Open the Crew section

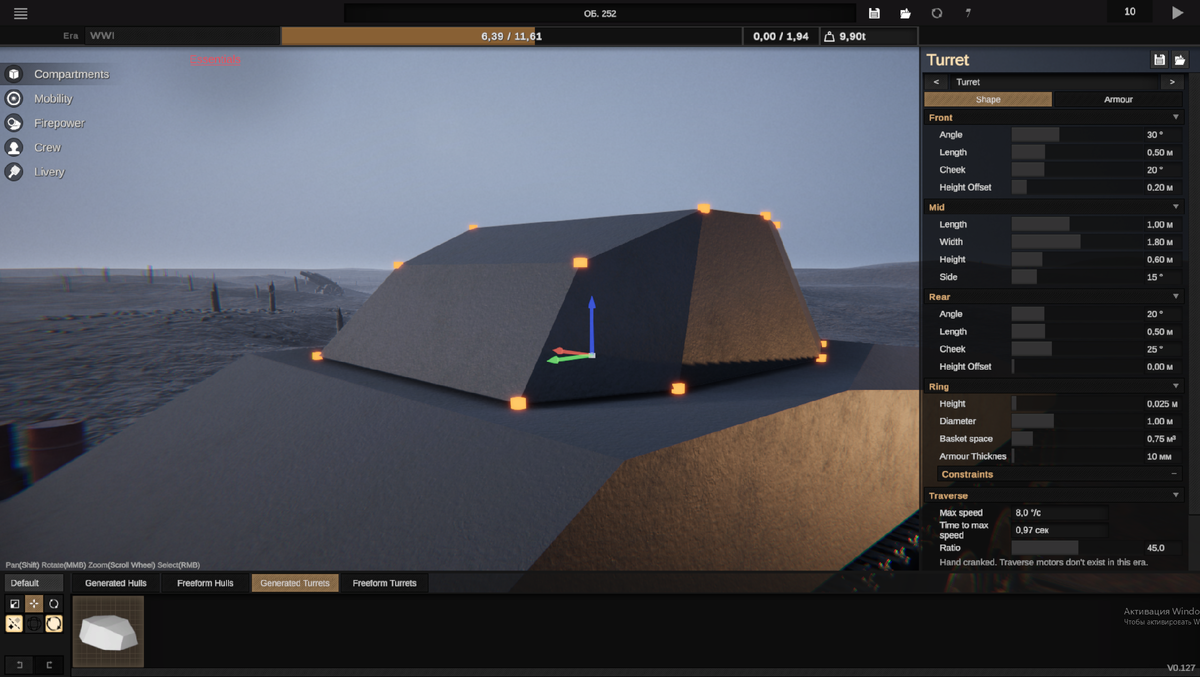pos(34,147)
